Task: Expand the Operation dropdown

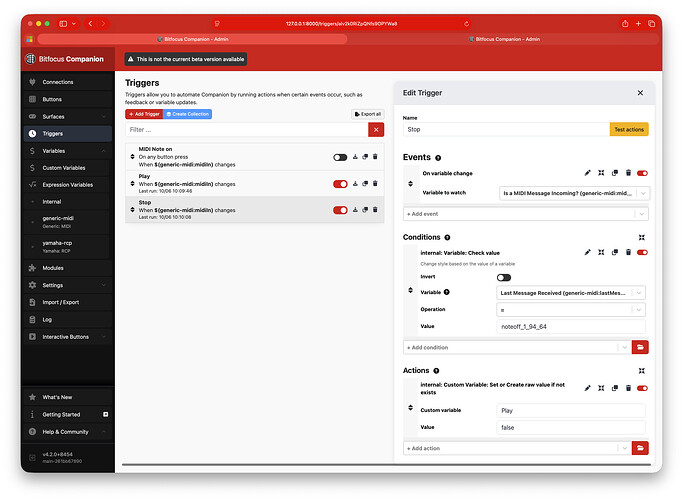Action: click(574, 309)
